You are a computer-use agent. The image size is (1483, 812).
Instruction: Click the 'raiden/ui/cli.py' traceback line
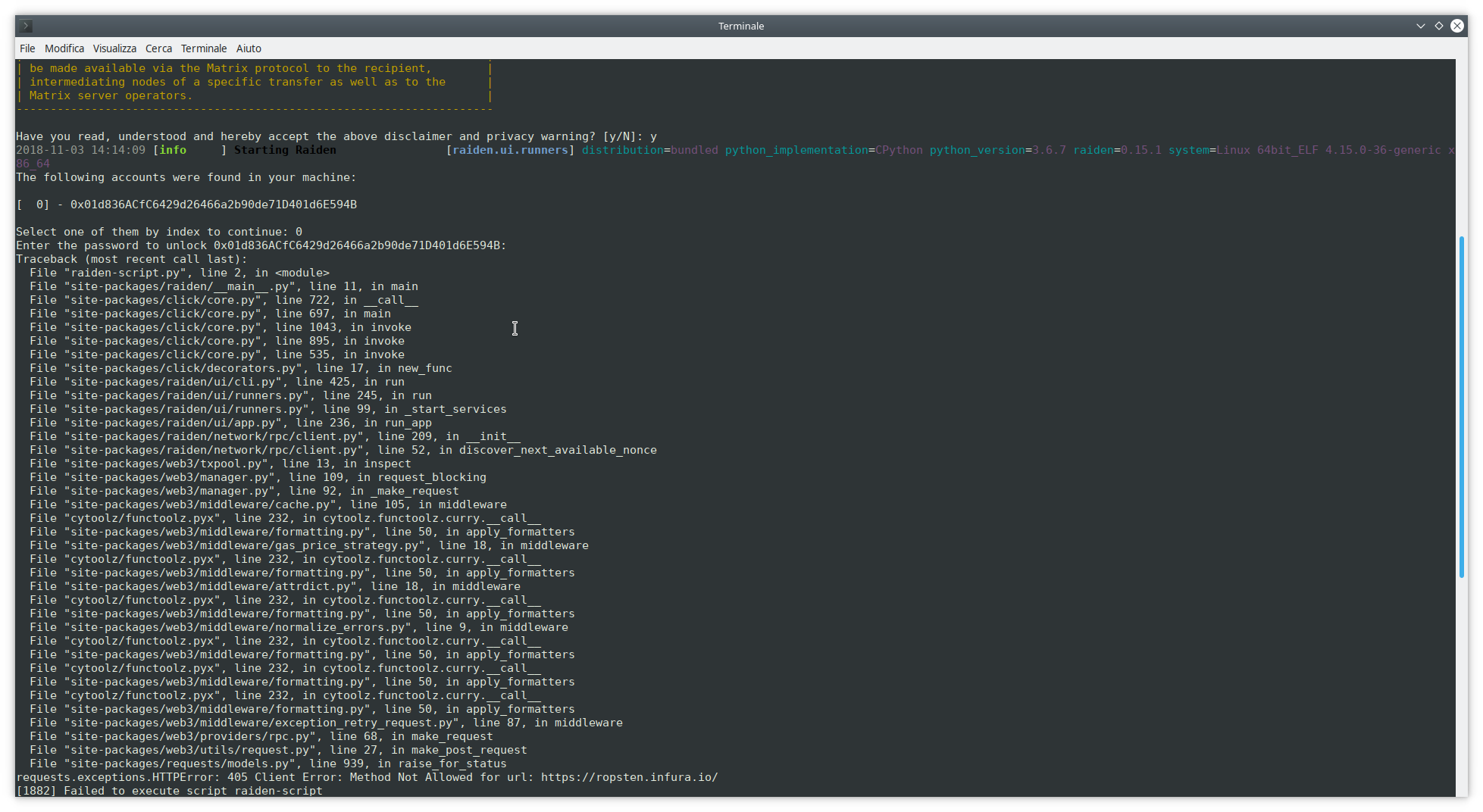click(x=217, y=382)
